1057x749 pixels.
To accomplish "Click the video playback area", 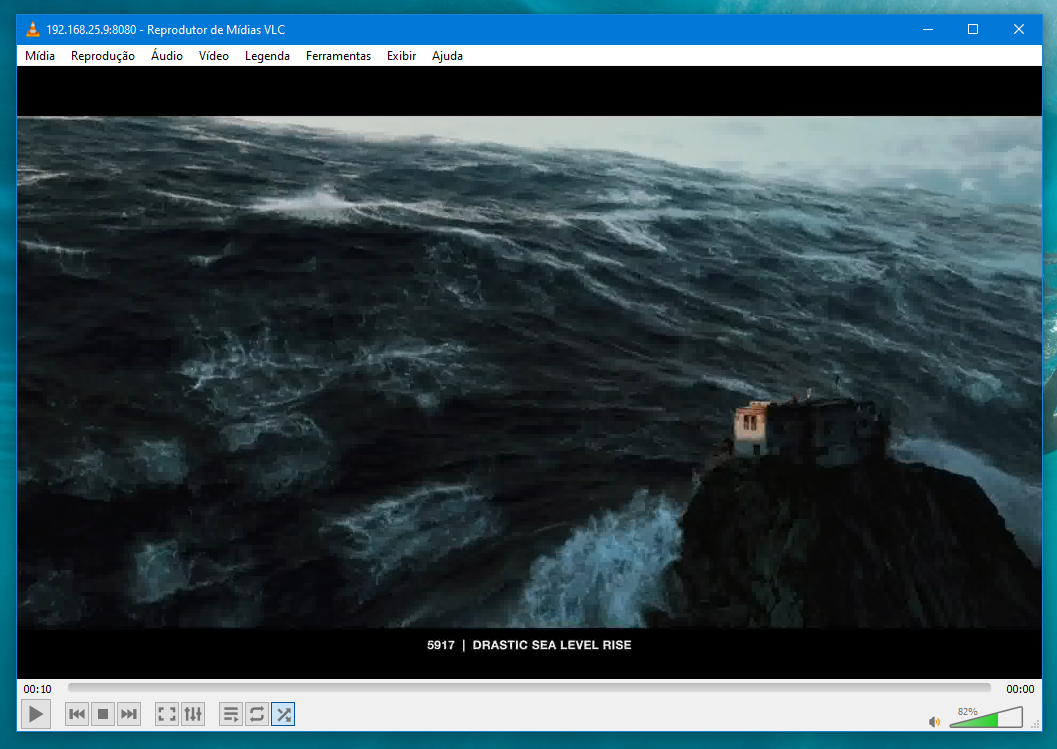I will click(x=529, y=372).
